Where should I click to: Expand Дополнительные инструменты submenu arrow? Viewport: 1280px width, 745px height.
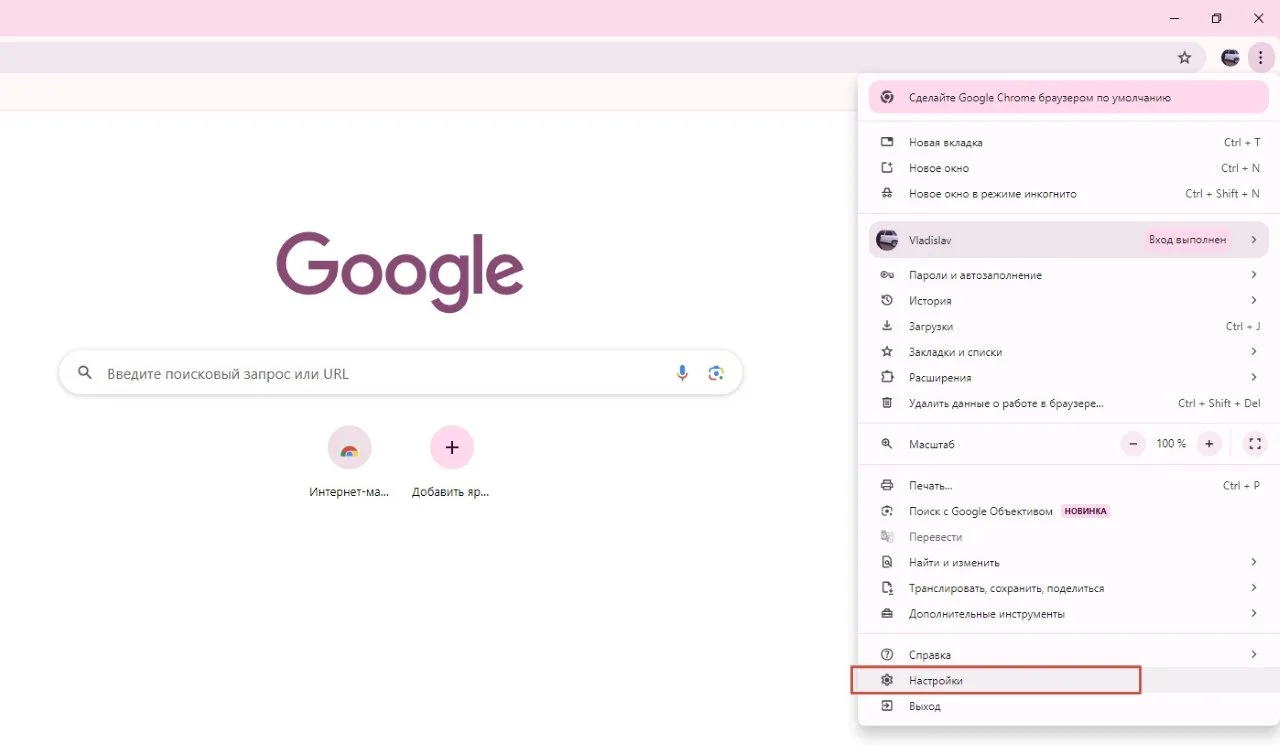(1254, 613)
